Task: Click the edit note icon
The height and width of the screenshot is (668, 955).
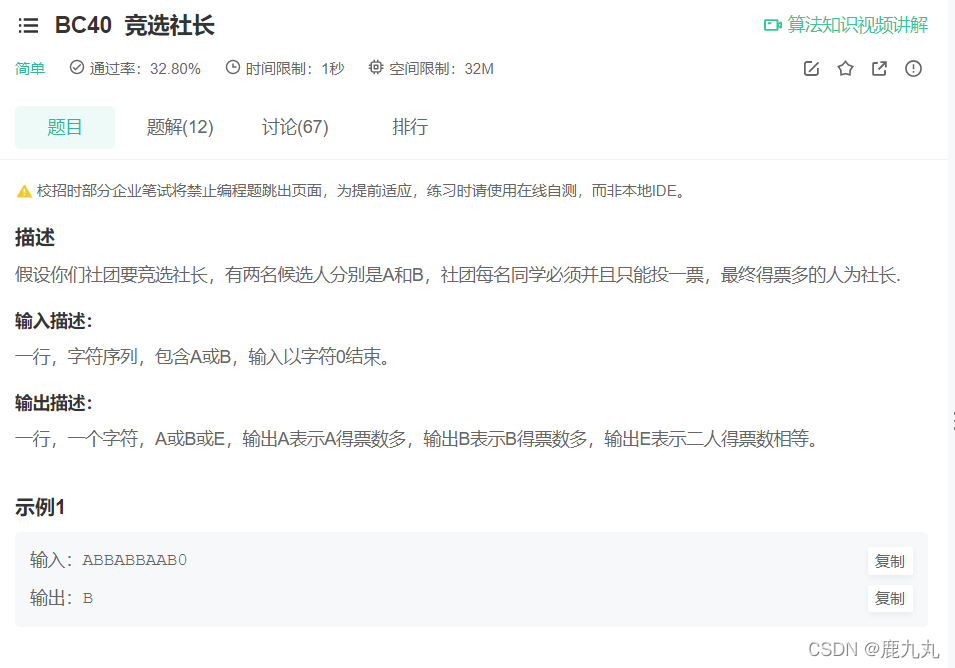Action: click(811, 68)
